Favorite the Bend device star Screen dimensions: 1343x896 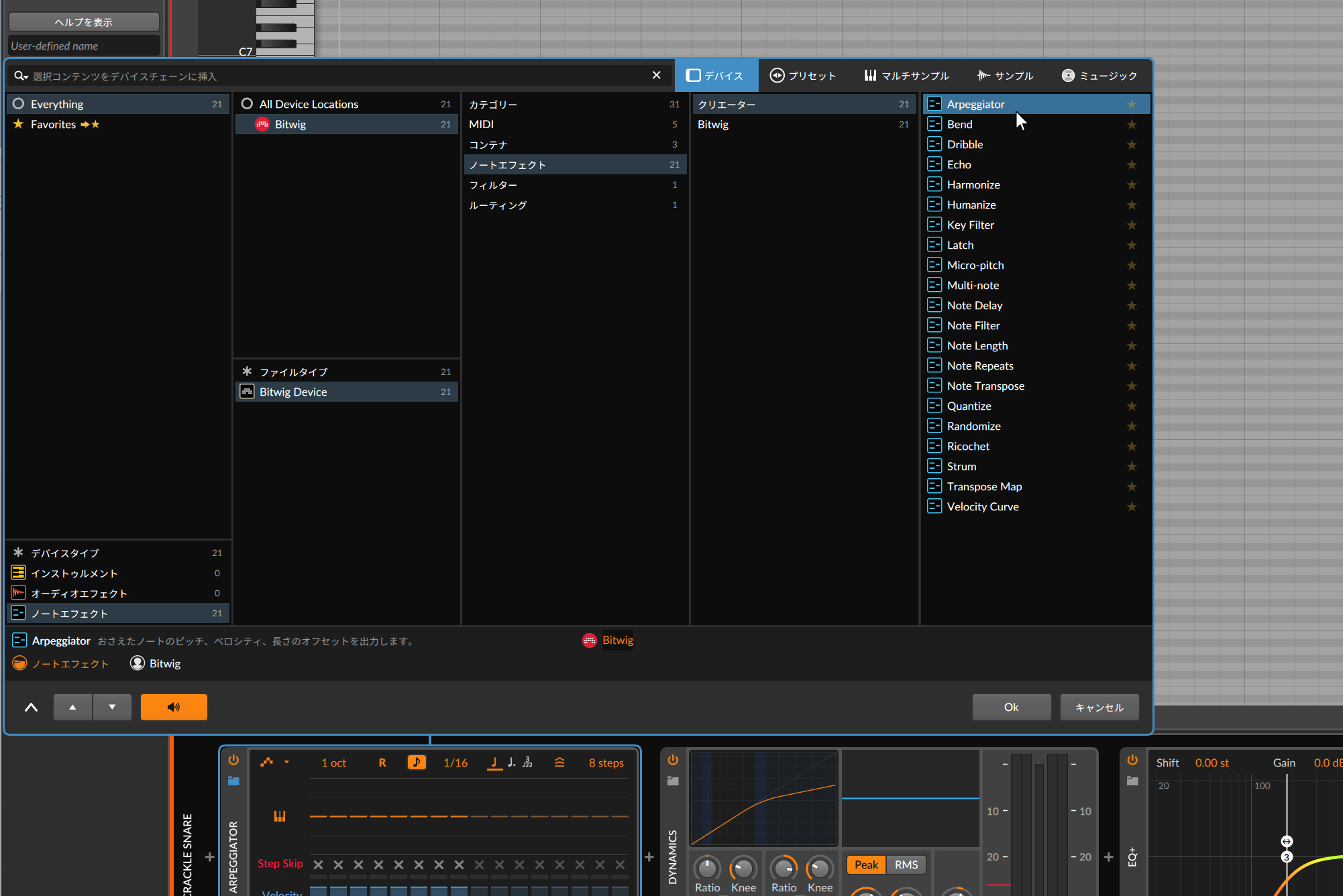pos(1132,124)
